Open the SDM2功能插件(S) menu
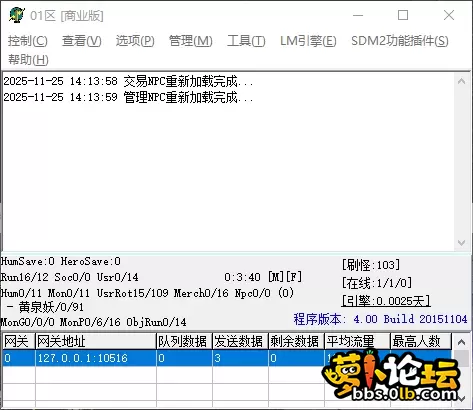This screenshot has height=410, width=473. tap(400, 41)
